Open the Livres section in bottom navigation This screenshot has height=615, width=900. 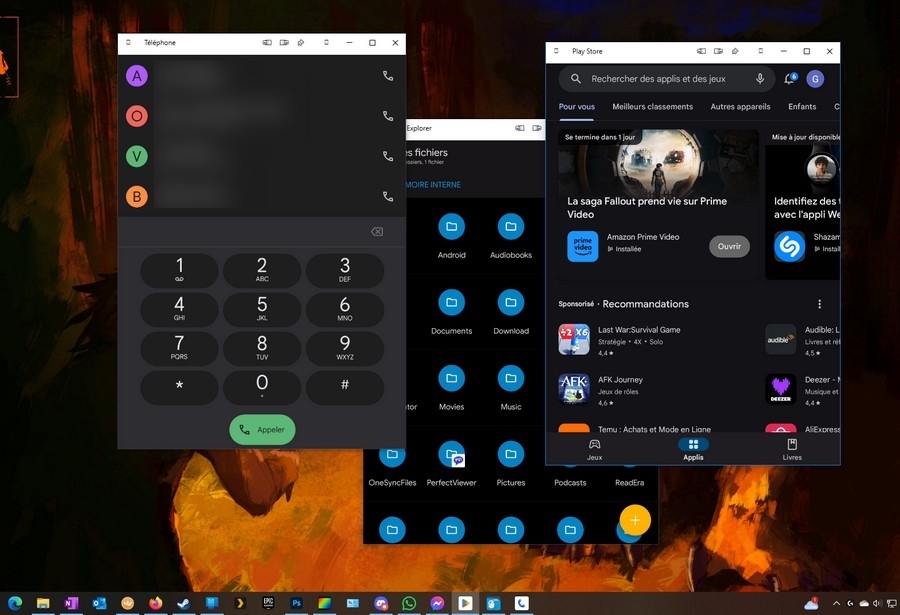tap(792, 449)
